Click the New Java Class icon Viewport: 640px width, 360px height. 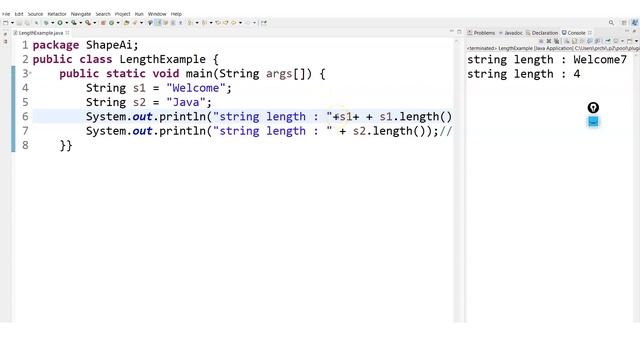(111, 23)
